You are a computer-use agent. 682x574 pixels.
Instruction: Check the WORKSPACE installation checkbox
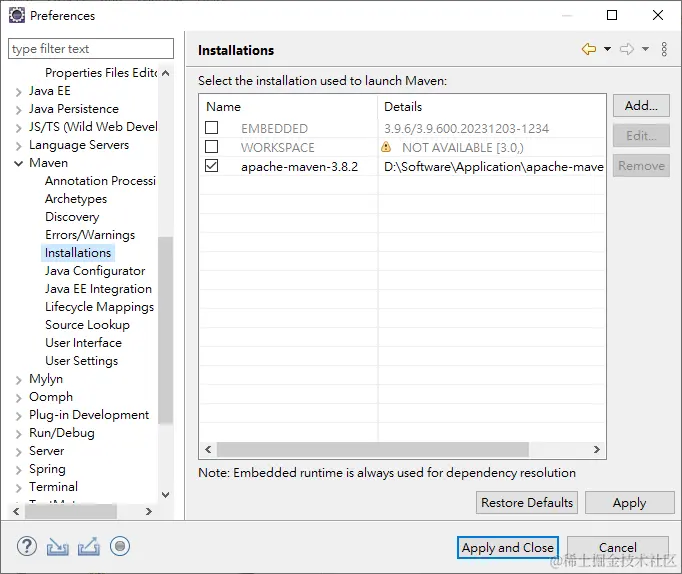coord(212,147)
